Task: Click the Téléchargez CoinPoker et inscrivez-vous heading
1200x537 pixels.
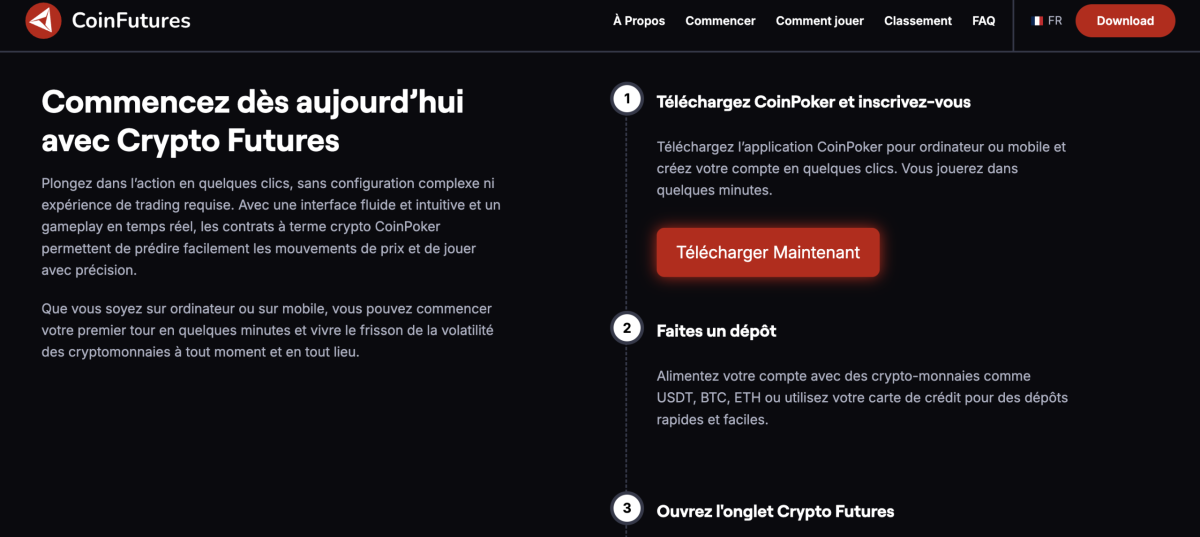Action: click(813, 102)
